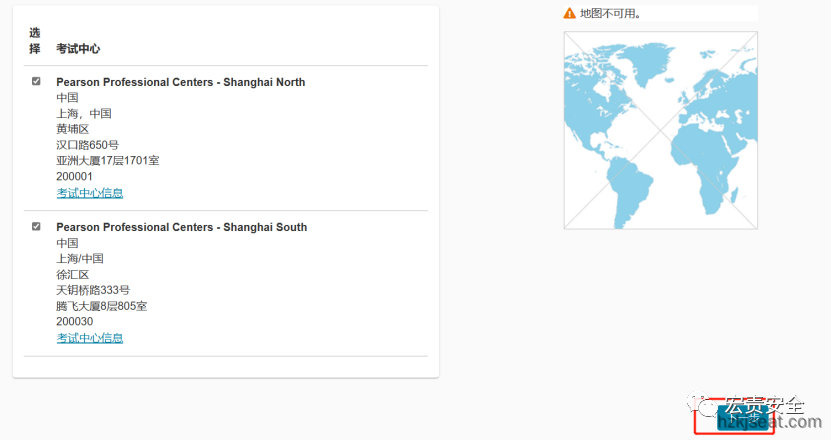Click the 考试中心 column header
Viewport: 831px width, 441px height.
78,49
